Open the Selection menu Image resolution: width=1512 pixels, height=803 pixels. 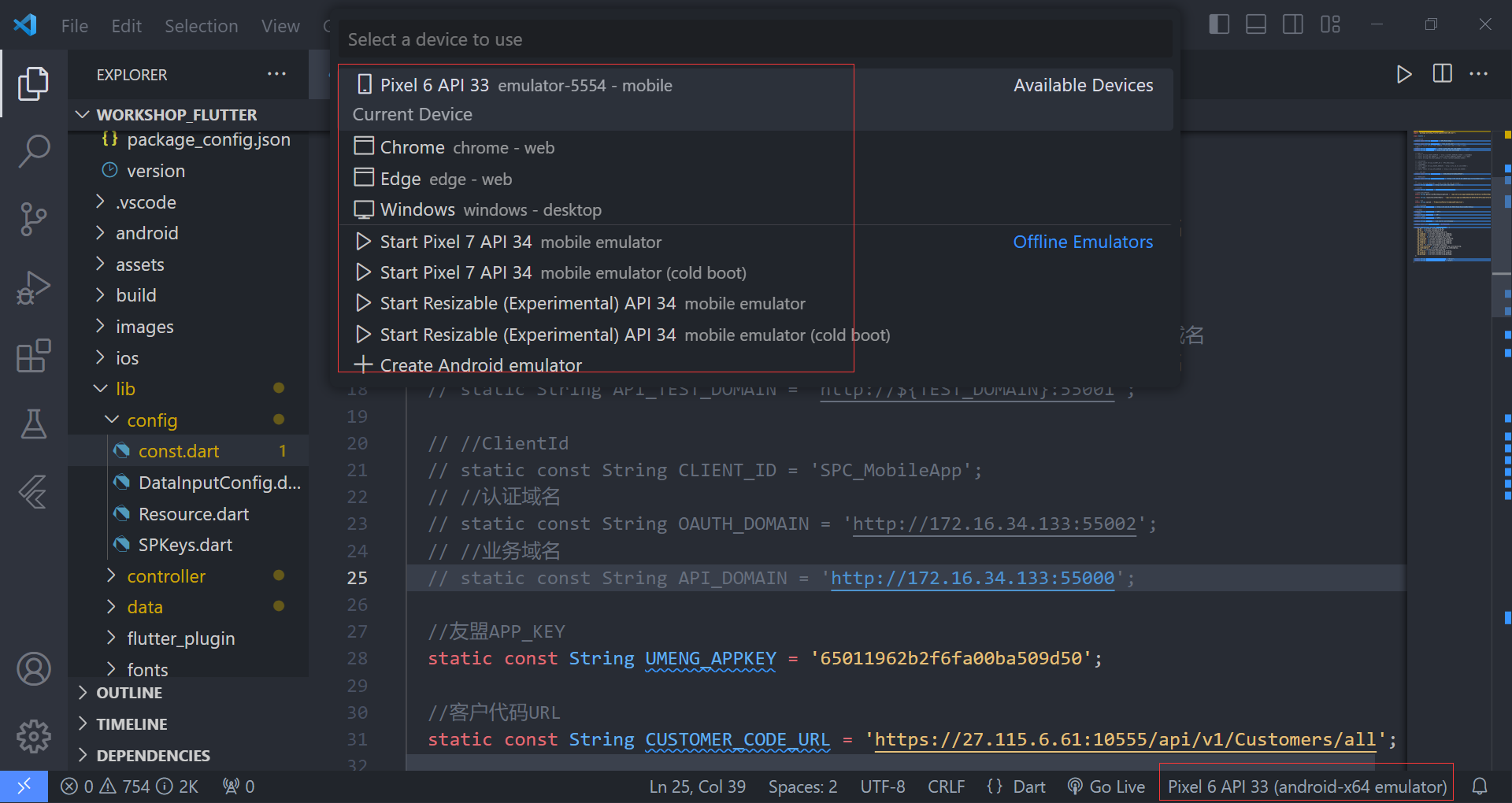tap(202, 25)
